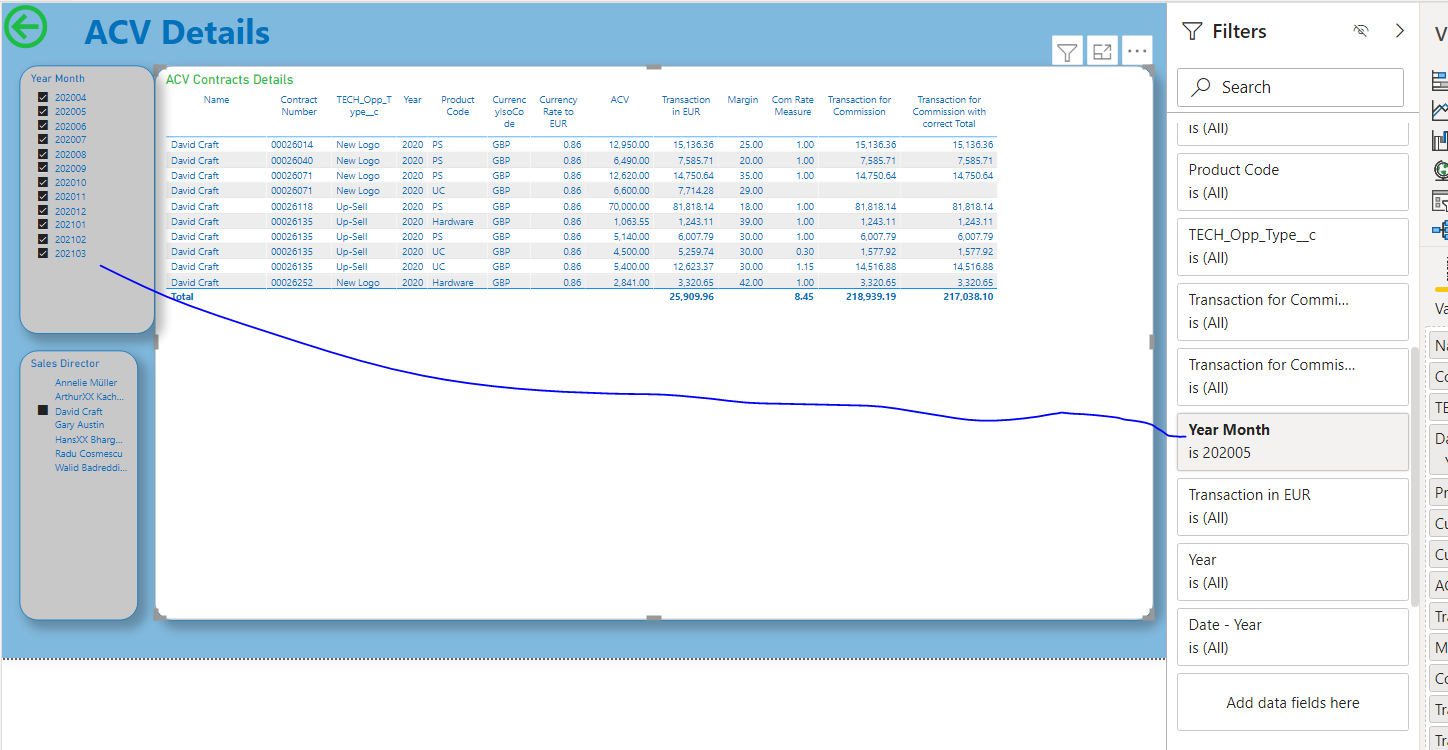
Task: Uncheck the 202101 slicer checkbox
Action: click(43, 225)
